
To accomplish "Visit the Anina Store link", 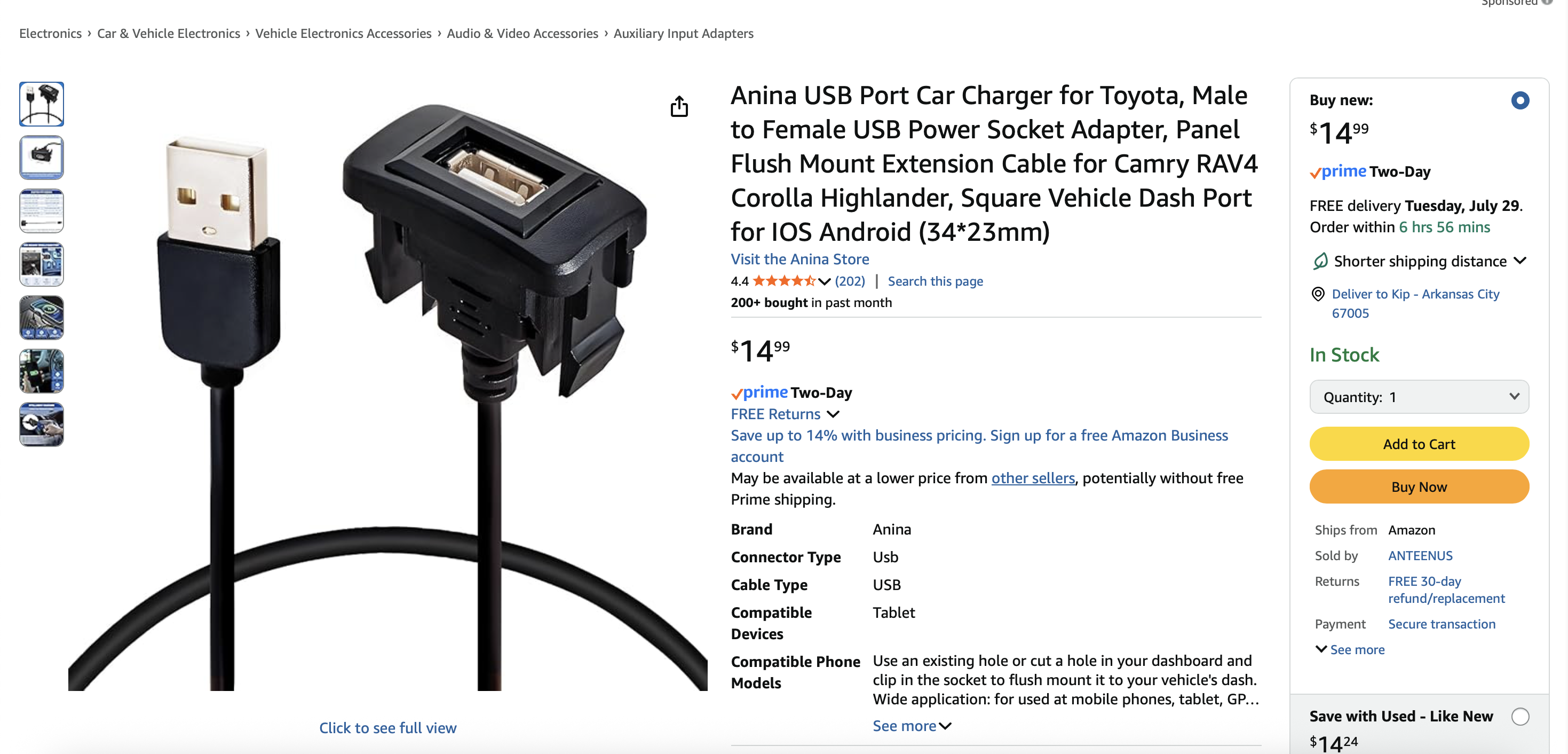I will tap(799, 259).
